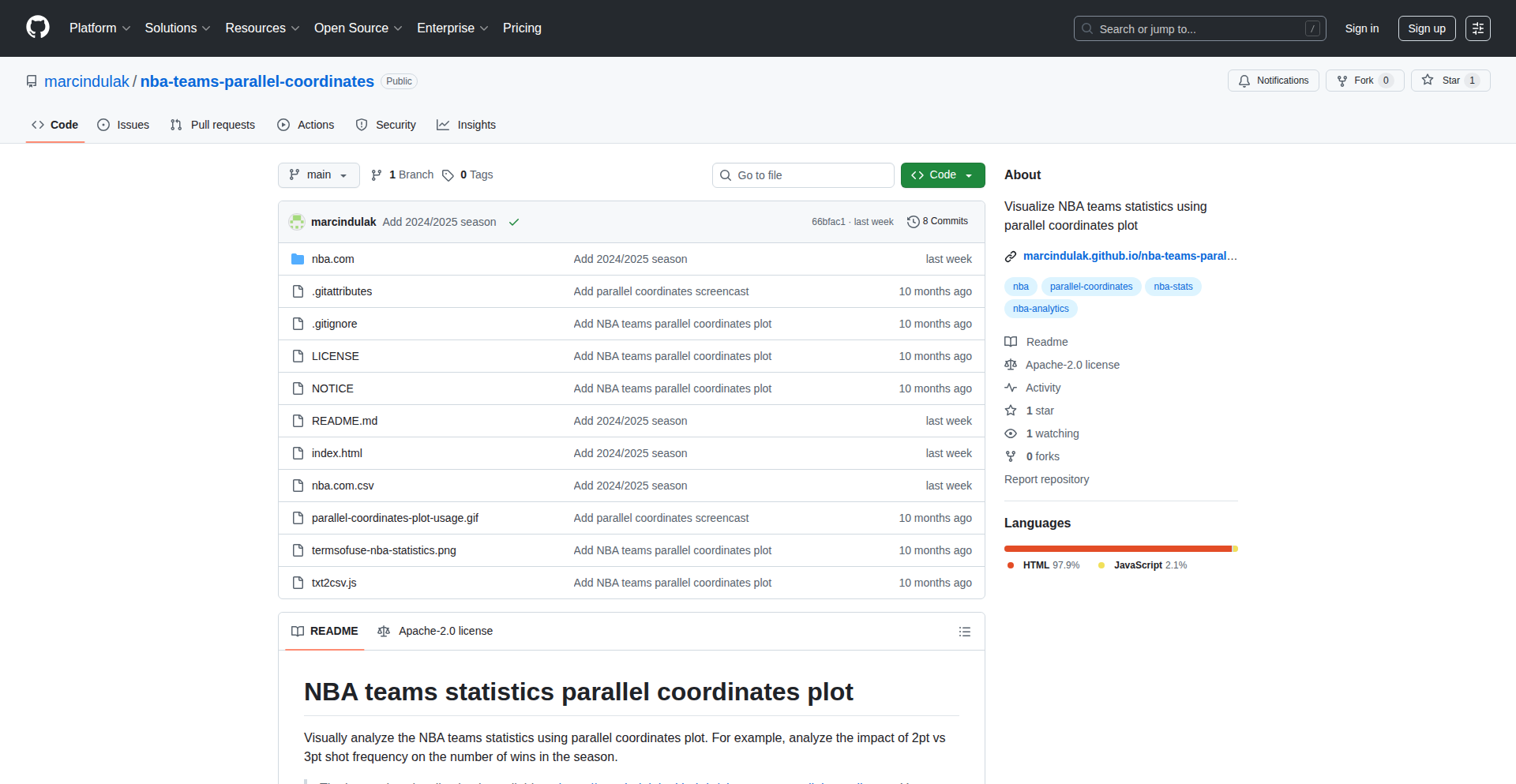Expand the main branch dropdown

[318, 175]
